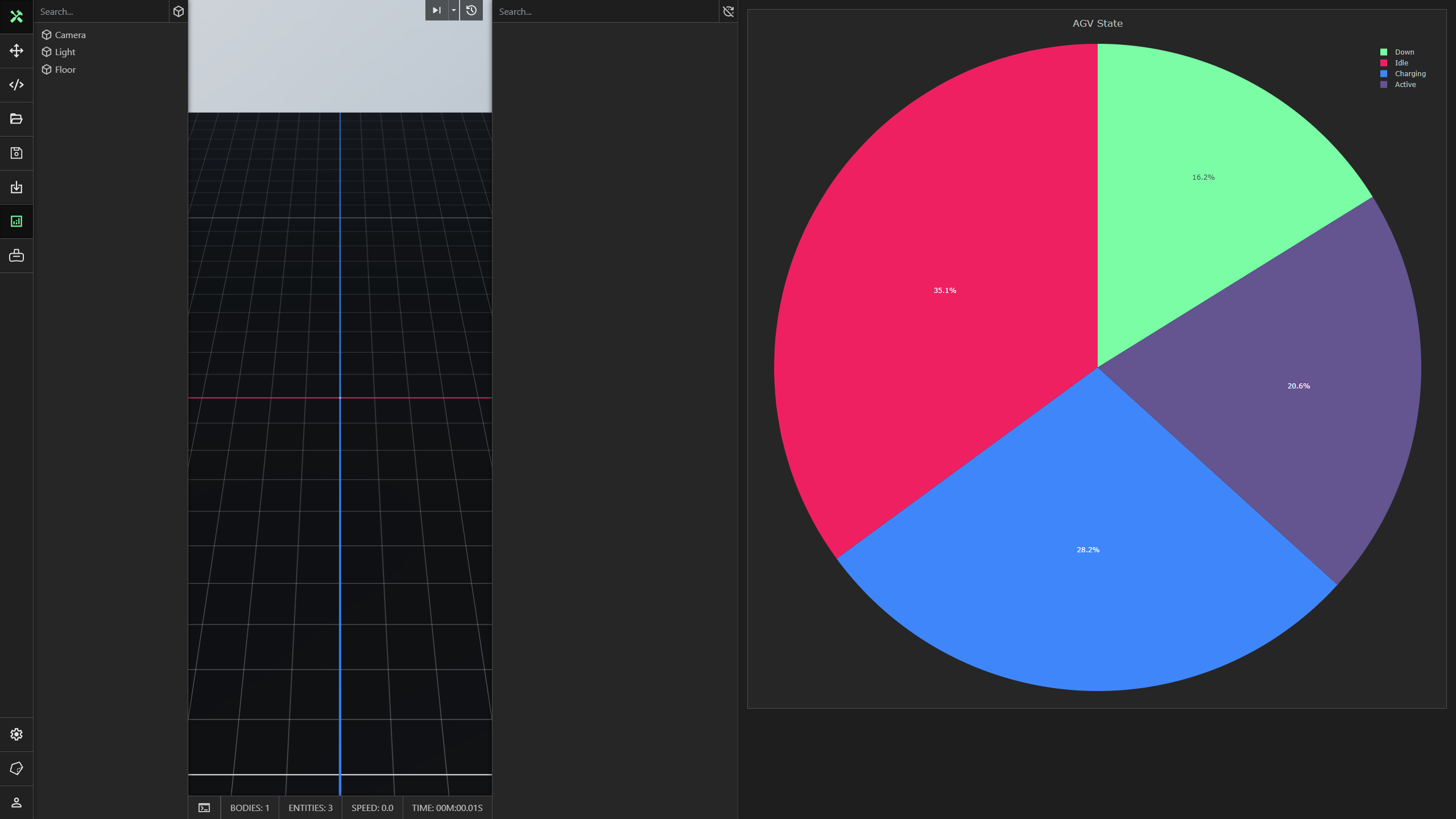Open the user account icon
The height and width of the screenshot is (819, 1456).
coord(16,803)
